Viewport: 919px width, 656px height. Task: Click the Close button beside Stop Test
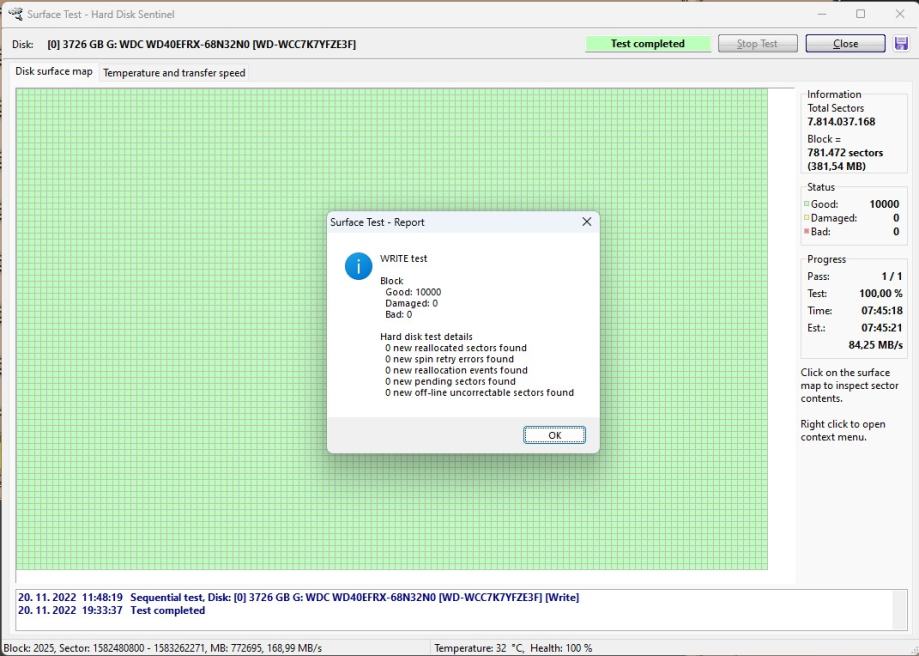click(845, 44)
